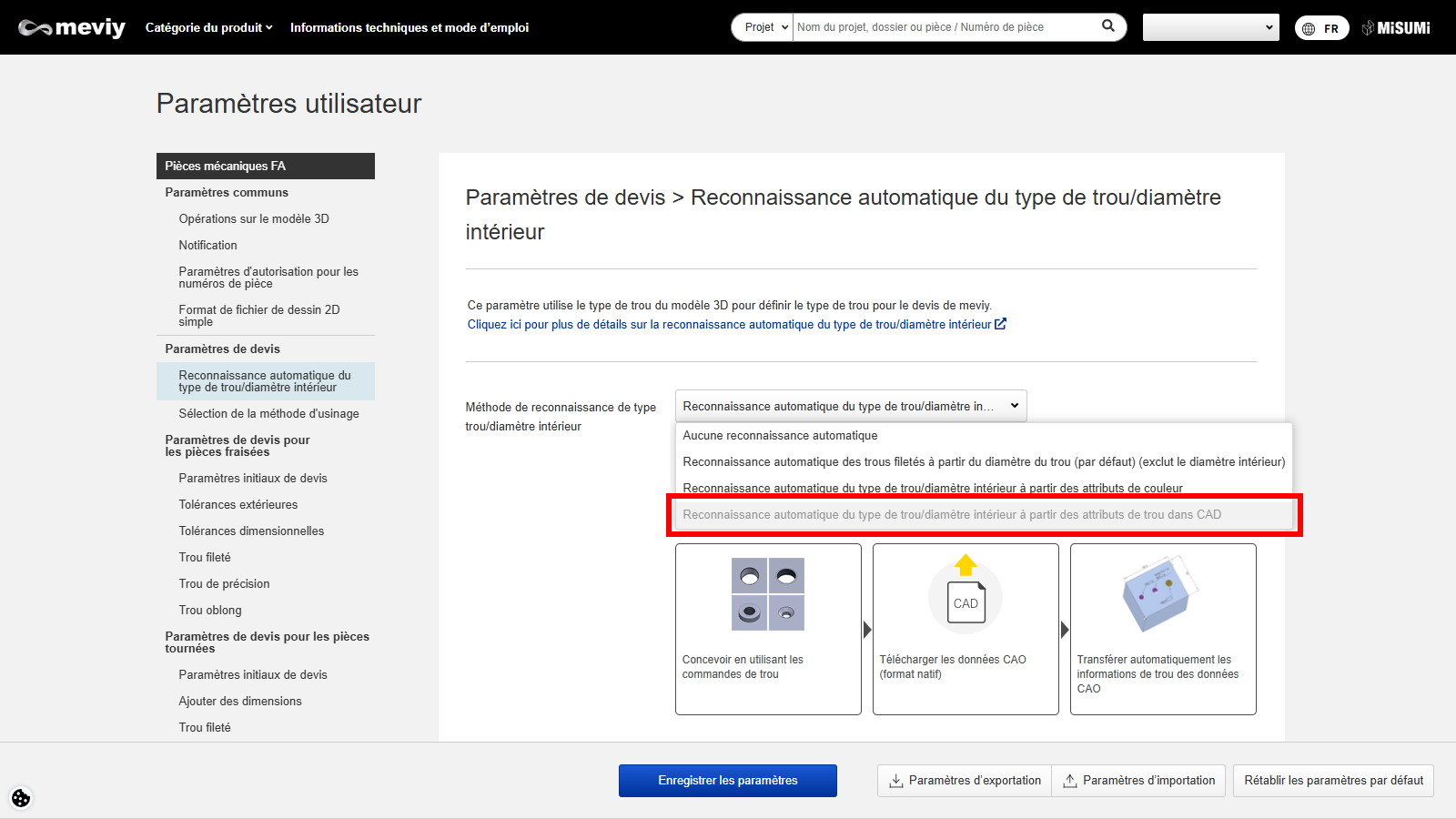
Task: Open the Projet search scope dropdown
Action: tap(763, 27)
